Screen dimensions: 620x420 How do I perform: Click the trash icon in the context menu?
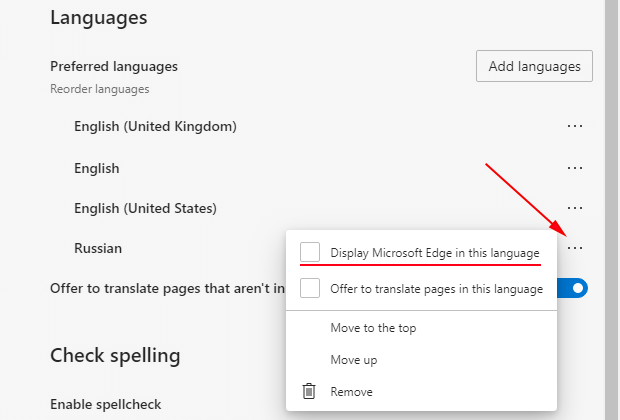tap(309, 391)
